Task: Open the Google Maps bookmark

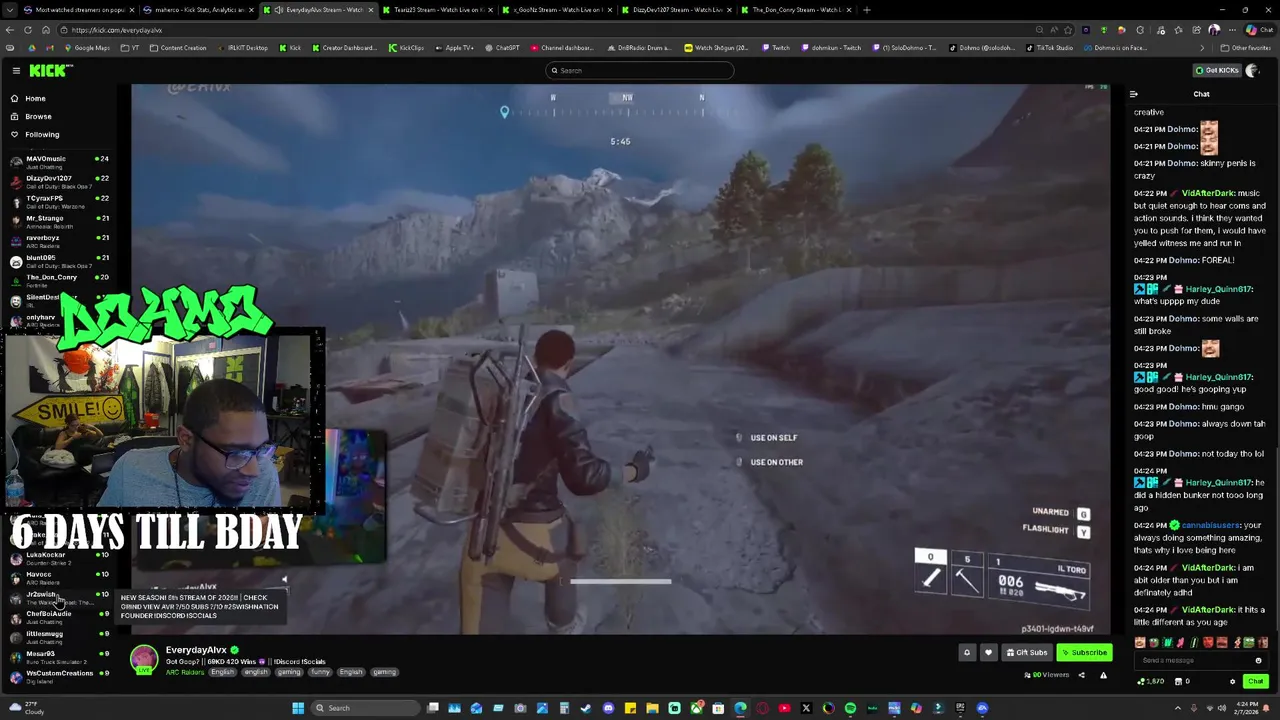Action: point(88,48)
